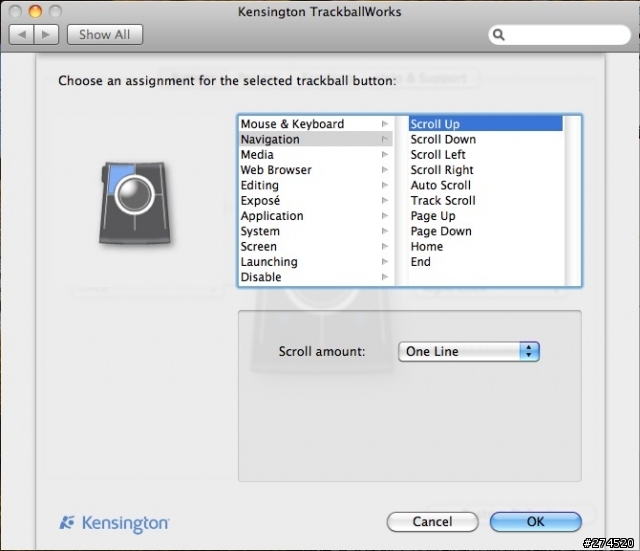This screenshot has height=551, width=640.
Task: Select Application category
Action: 315,216
